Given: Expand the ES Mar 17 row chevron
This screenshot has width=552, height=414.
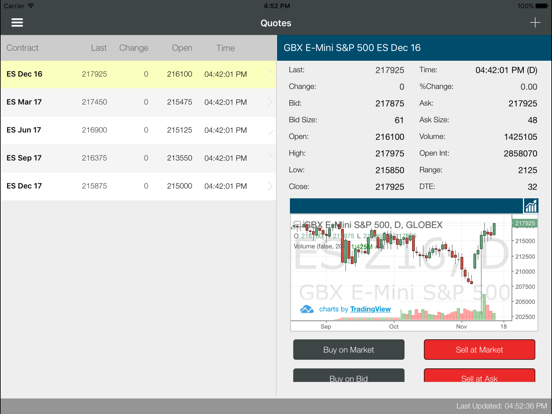Looking at the screenshot, I should (270, 102).
